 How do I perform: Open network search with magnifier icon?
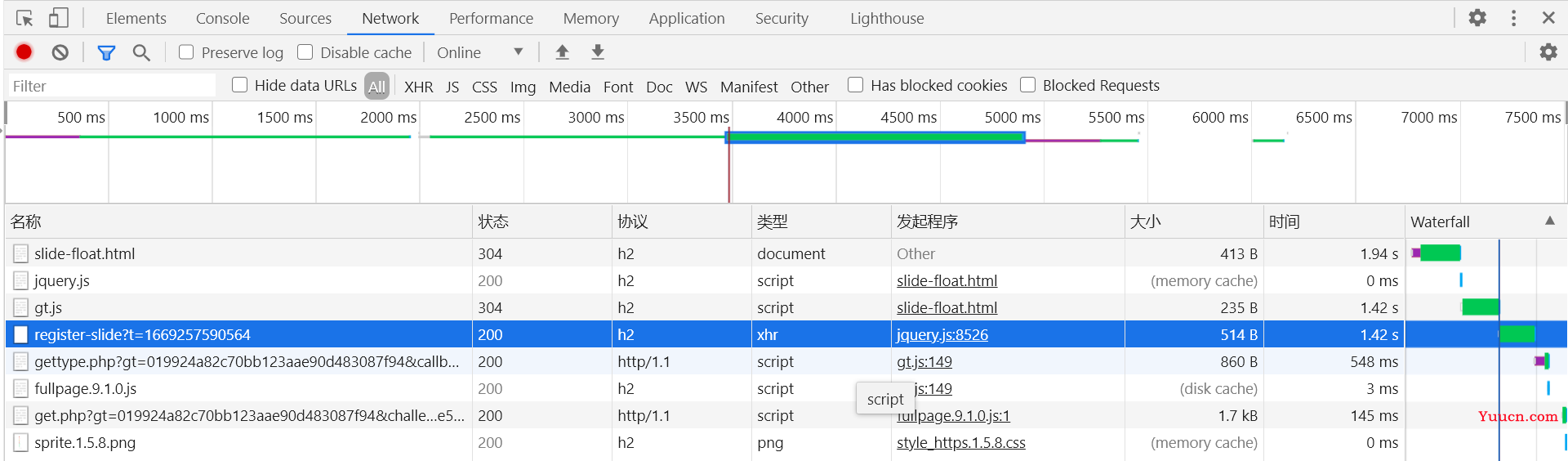point(141,52)
